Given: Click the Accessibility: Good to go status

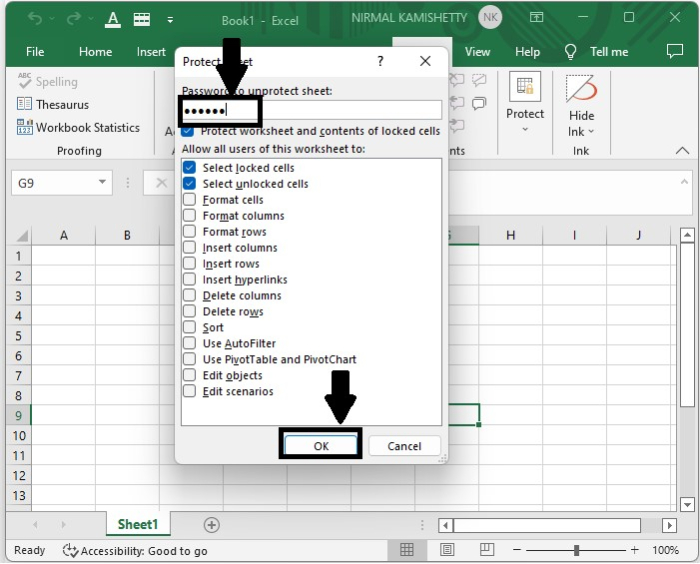Looking at the screenshot, I should (x=135, y=551).
